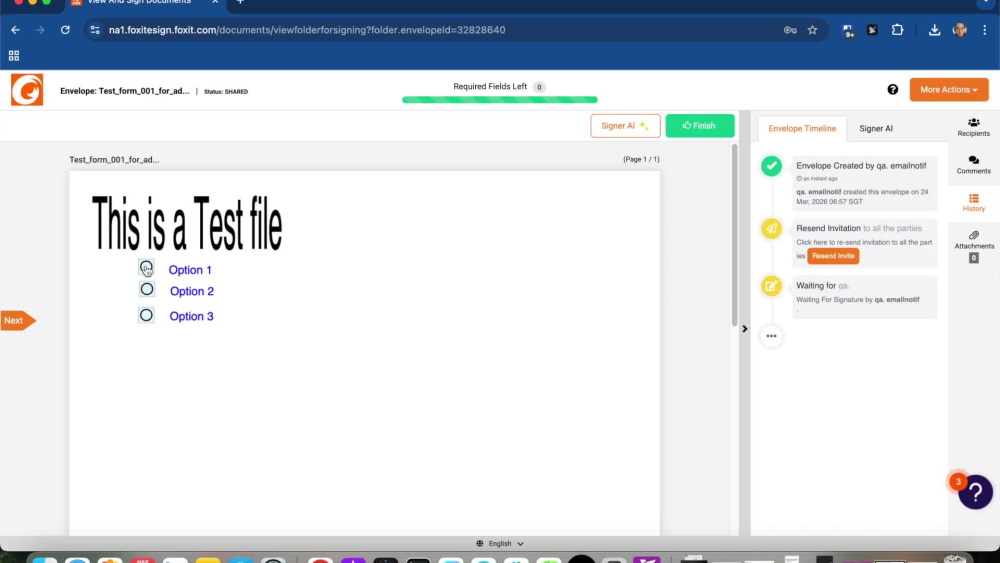This screenshot has height=563, width=1000.
Task: Click the Resend Invitation paper plane icon
Action: 771,228
